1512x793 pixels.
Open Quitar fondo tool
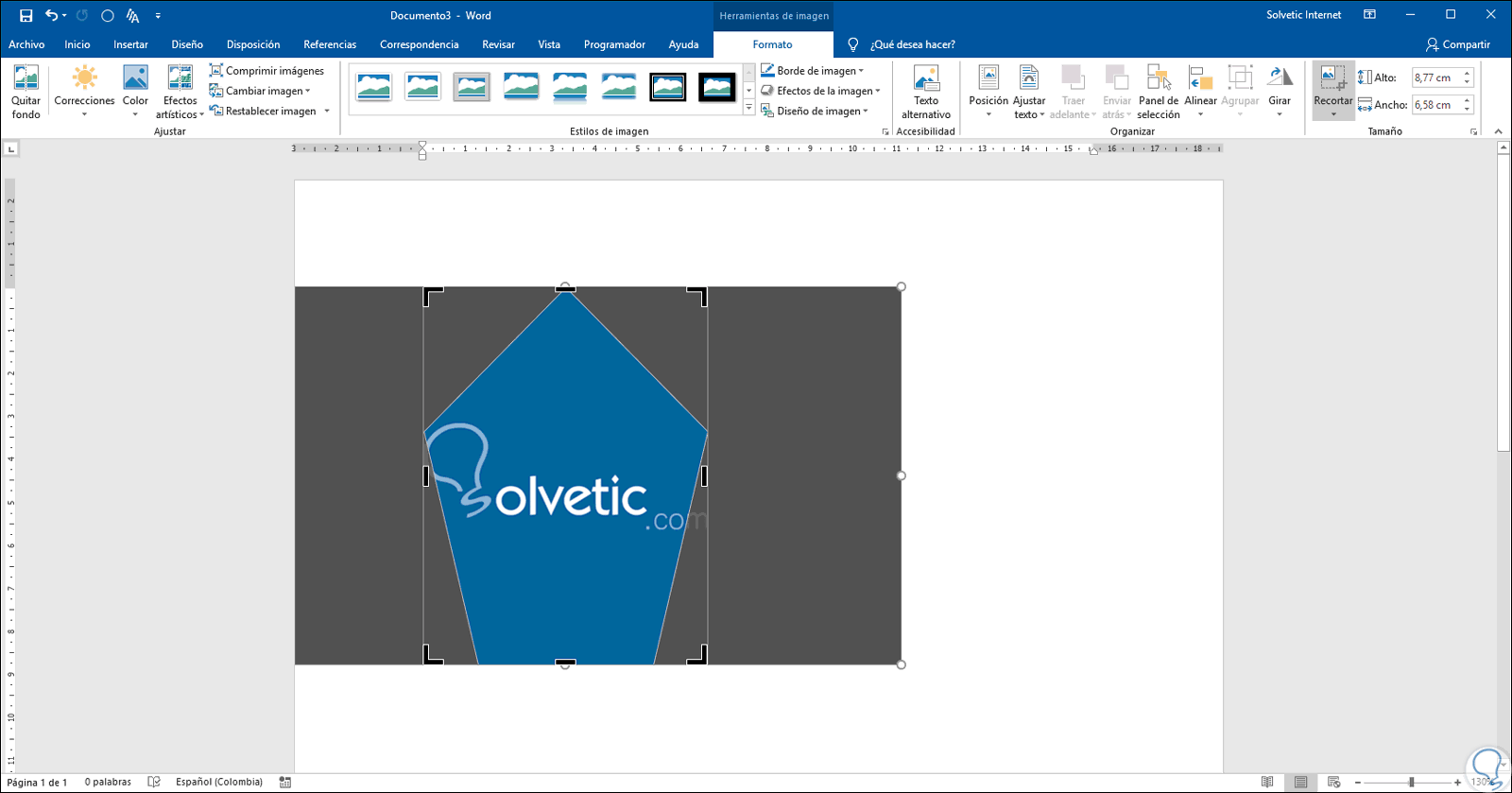26,92
